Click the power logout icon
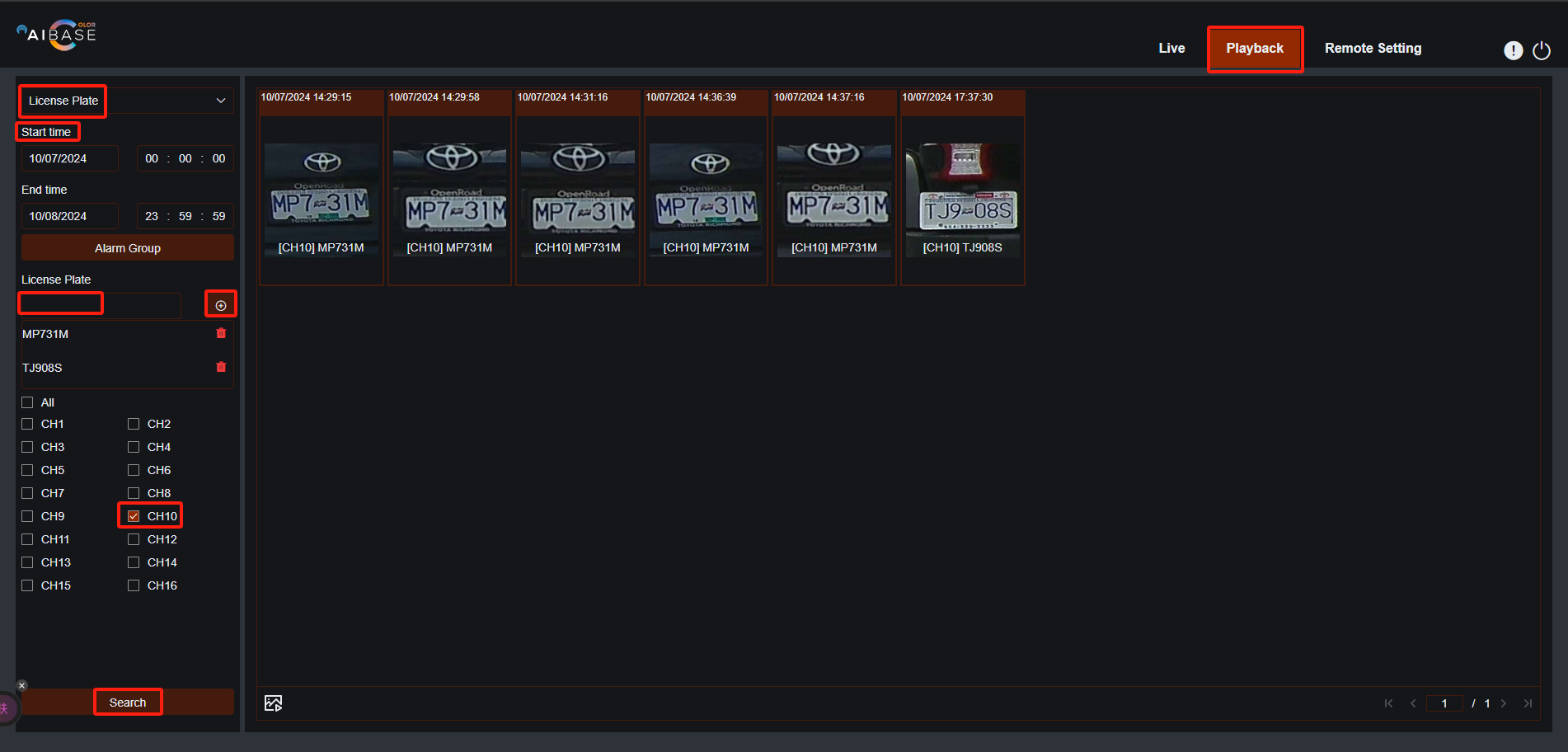The width and height of the screenshot is (1568, 752). tap(1541, 50)
